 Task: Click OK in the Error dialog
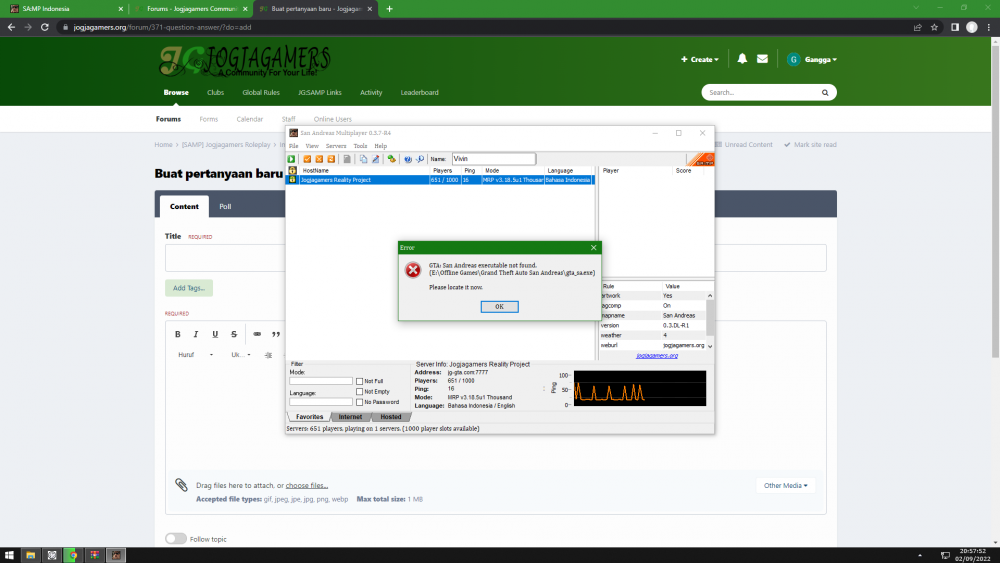[499, 307]
